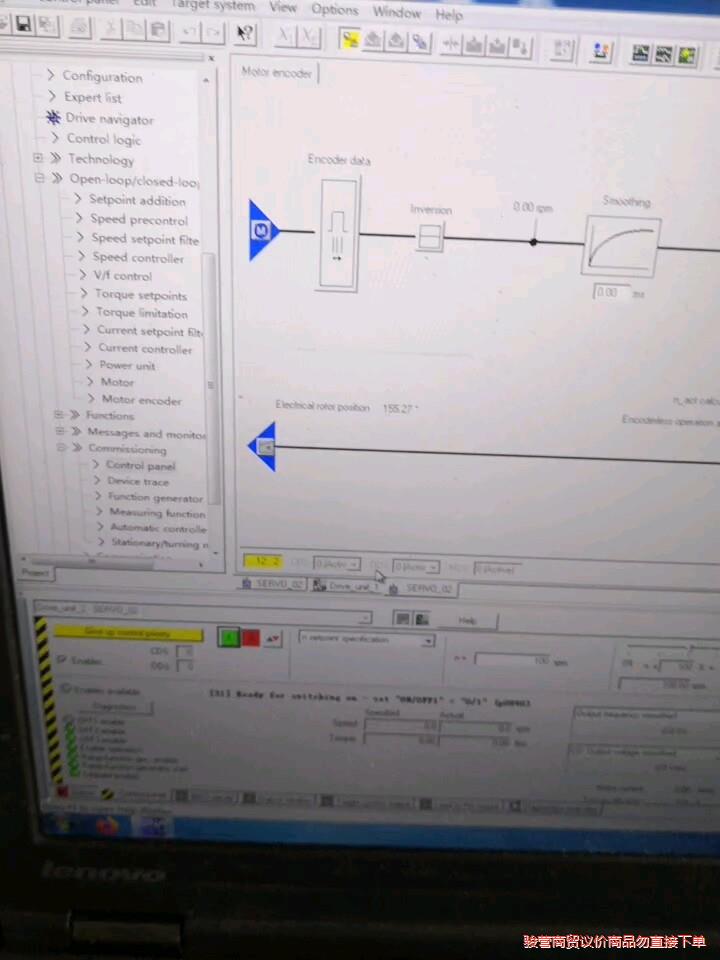Expand the Functions tree node
The image size is (720, 960).
click(x=59, y=414)
